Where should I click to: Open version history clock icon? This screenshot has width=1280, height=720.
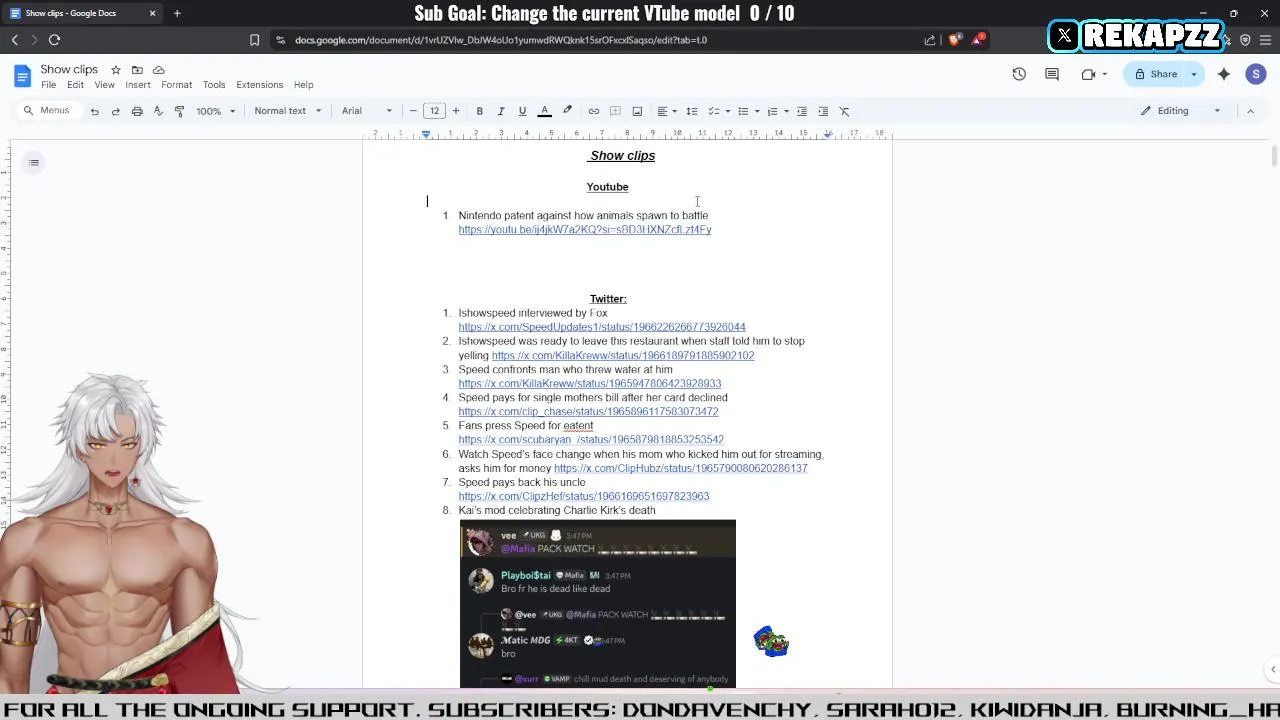1019,74
